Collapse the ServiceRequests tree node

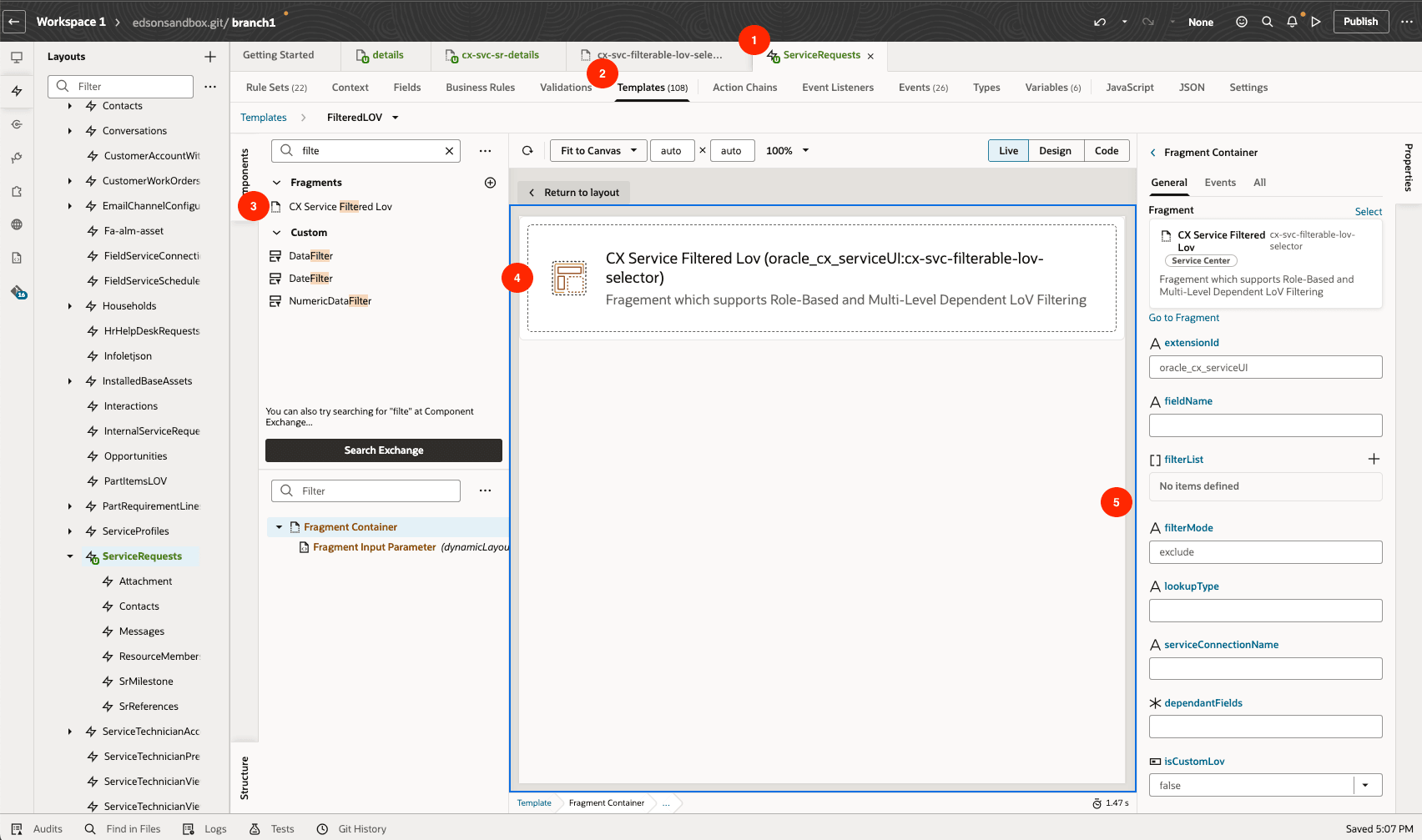pyautogui.click(x=69, y=556)
